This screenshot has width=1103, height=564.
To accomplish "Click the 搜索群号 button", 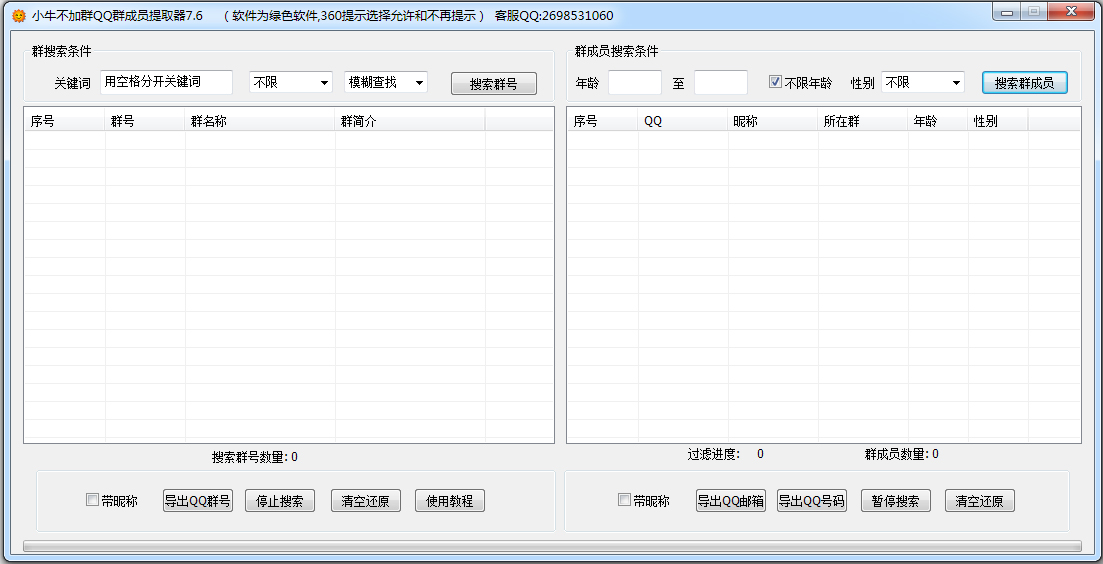I will pos(494,84).
